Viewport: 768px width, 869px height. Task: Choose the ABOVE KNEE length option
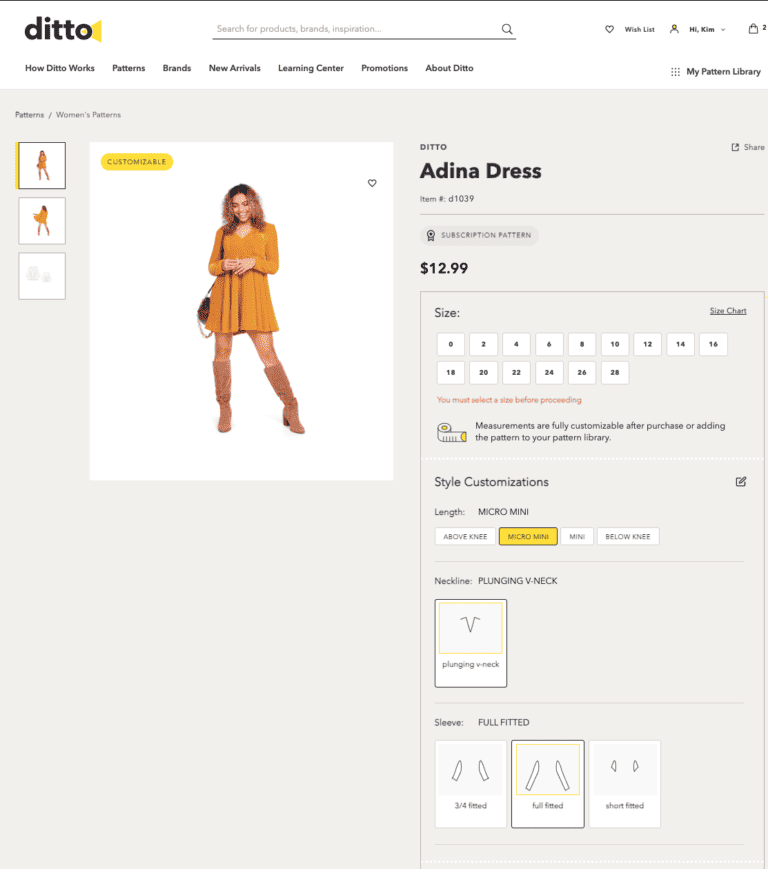point(466,536)
